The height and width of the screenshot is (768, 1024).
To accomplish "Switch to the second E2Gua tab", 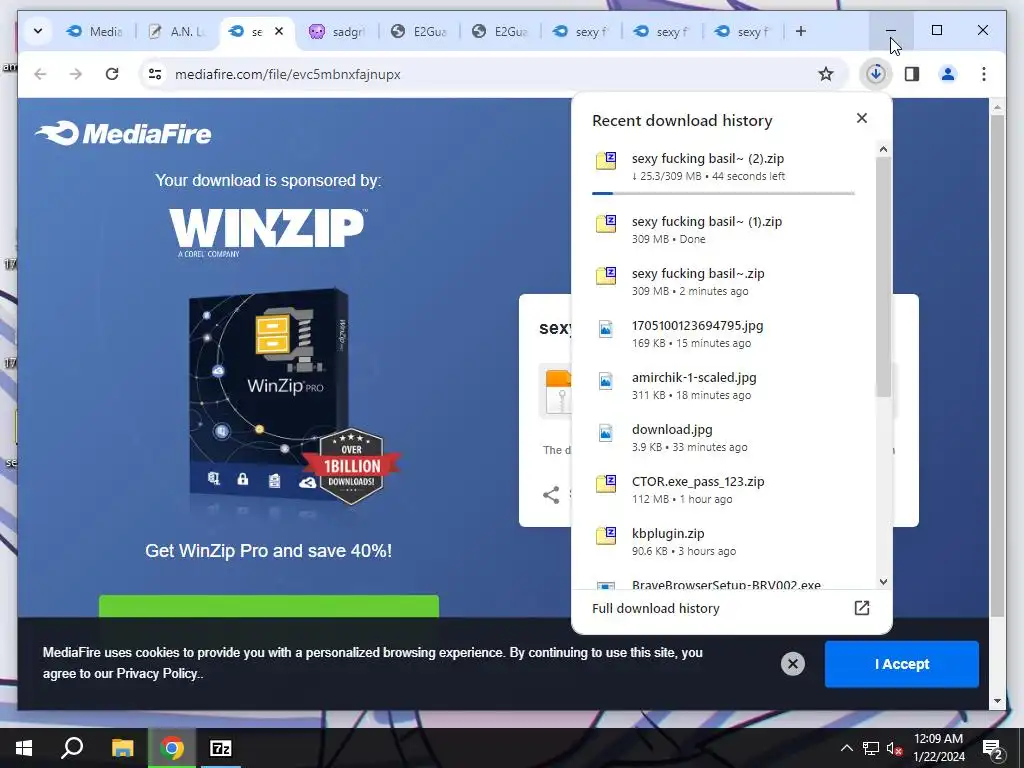I will [500, 31].
